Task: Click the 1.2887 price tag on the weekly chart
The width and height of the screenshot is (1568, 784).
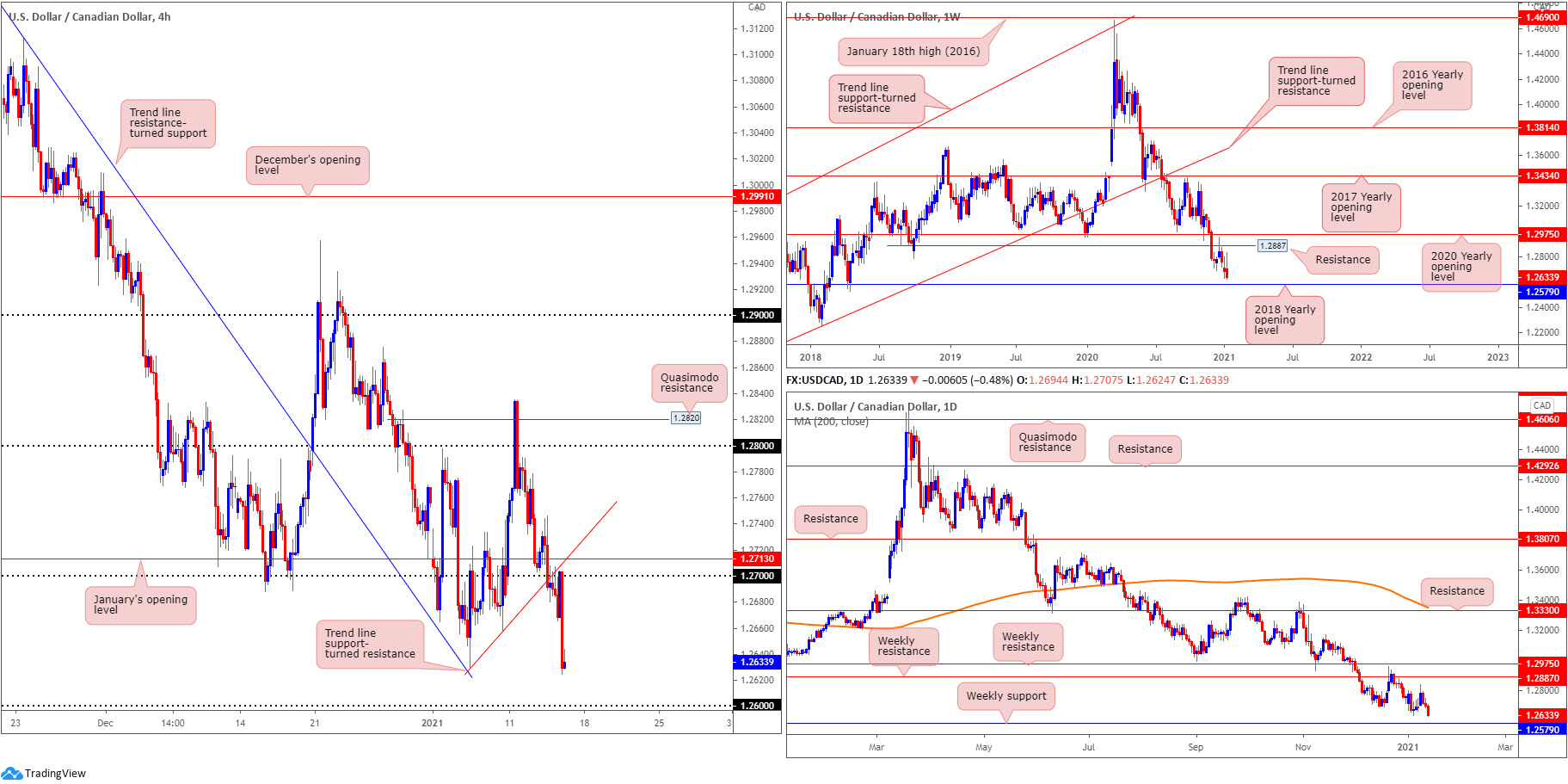Action: click(1272, 246)
